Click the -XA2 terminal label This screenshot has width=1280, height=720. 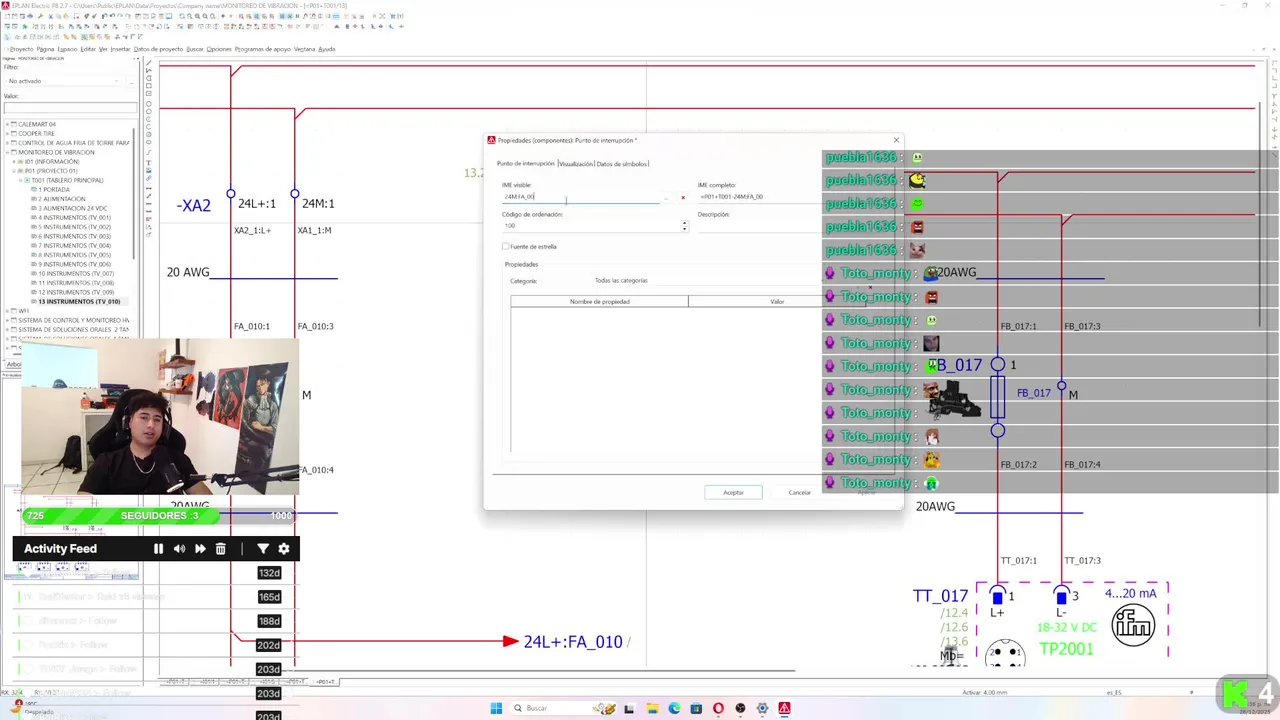click(x=193, y=205)
